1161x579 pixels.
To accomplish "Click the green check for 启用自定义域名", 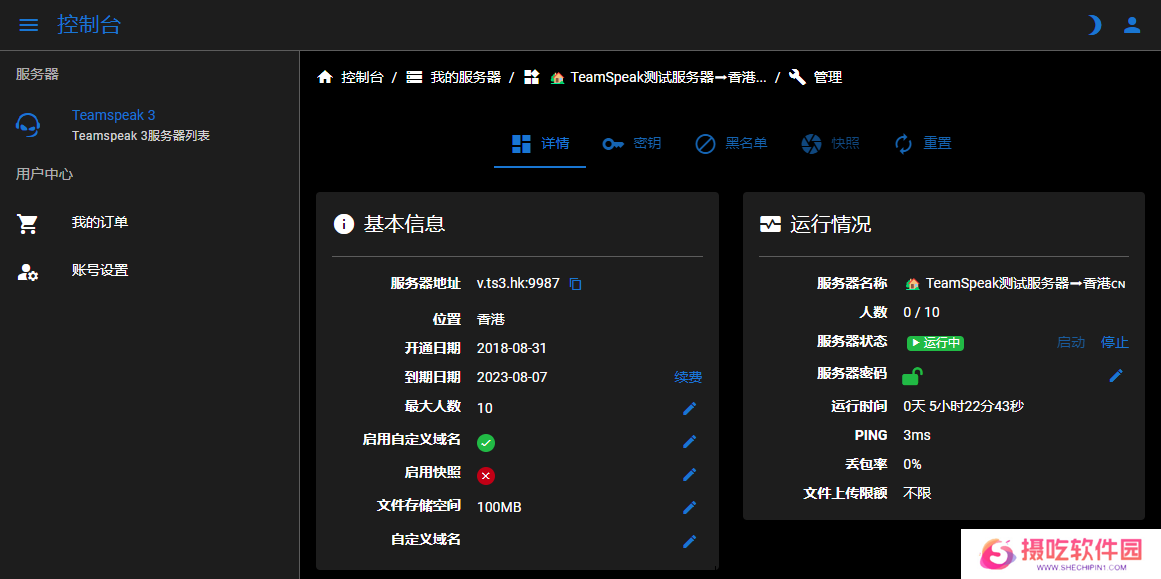I will pos(486,443).
